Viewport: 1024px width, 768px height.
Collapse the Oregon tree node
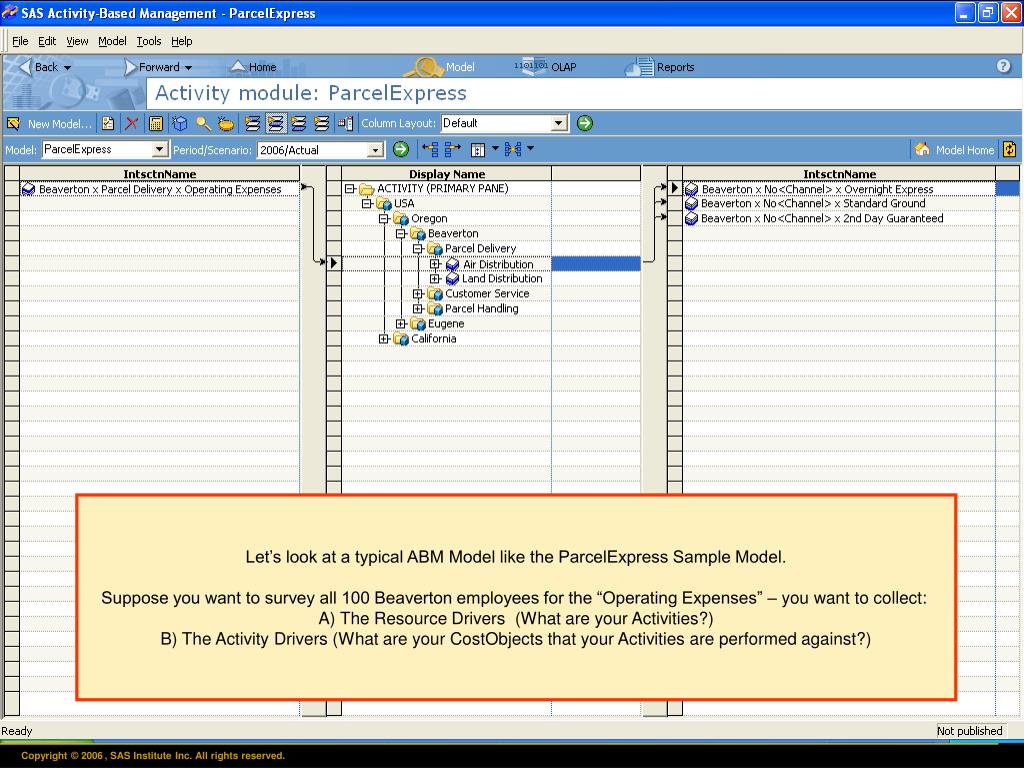(x=384, y=219)
